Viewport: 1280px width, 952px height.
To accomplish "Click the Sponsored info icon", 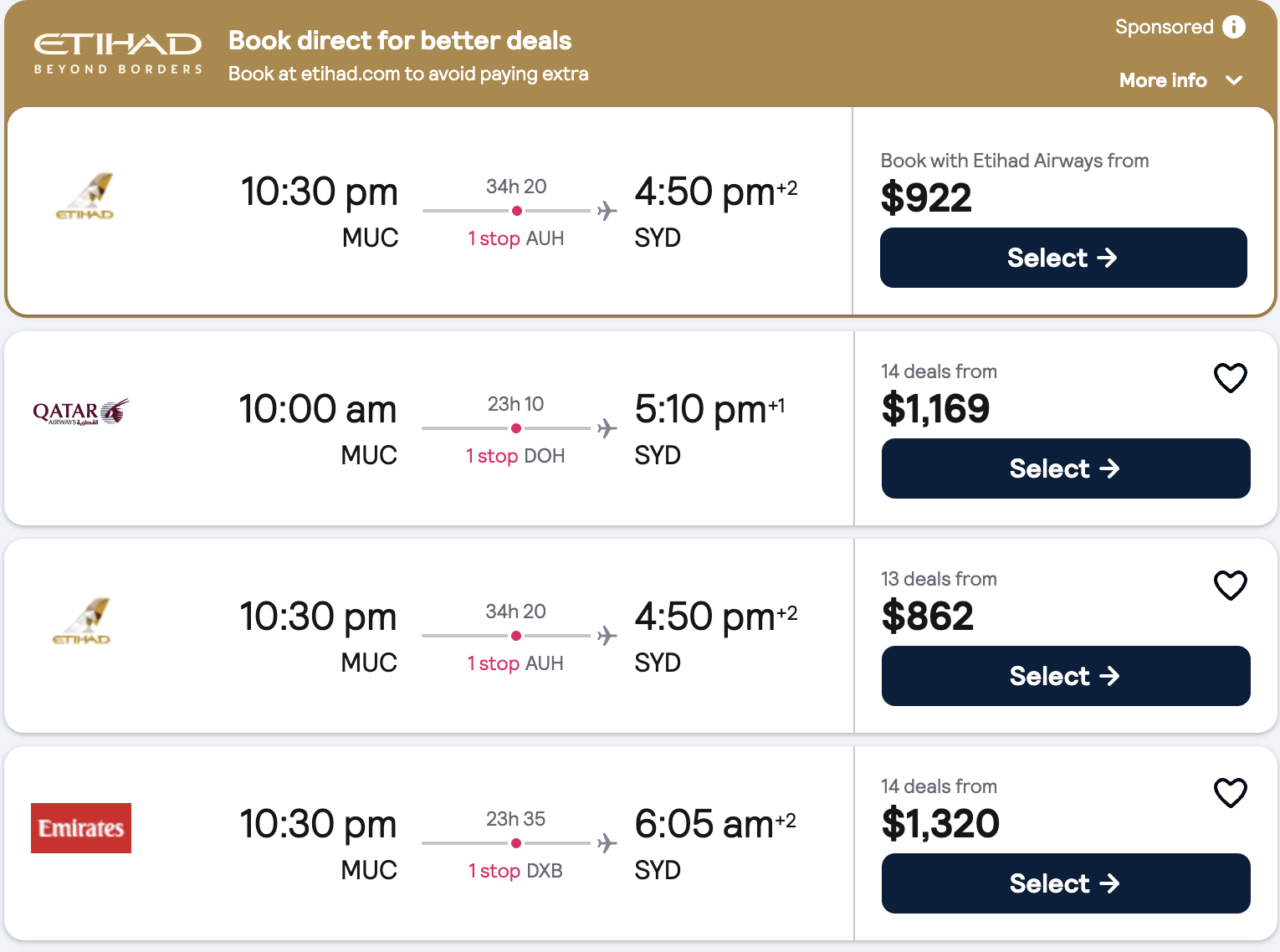I will point(1233,27).
